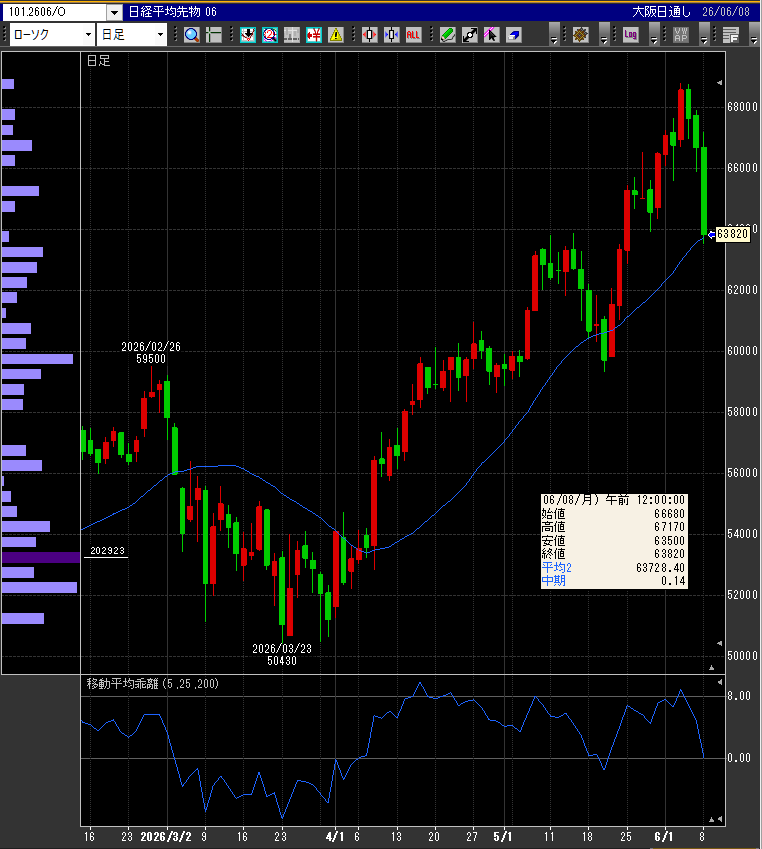
Task: Toggle the VWAP icon
Action: [x=681, y=35]
